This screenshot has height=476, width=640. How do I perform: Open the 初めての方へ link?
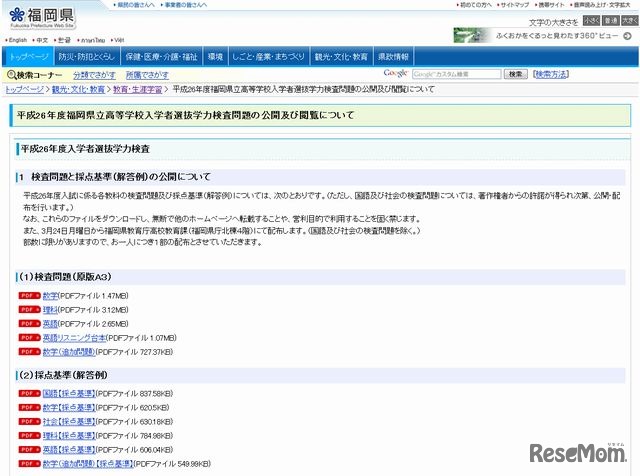click(x=476, y=5)
